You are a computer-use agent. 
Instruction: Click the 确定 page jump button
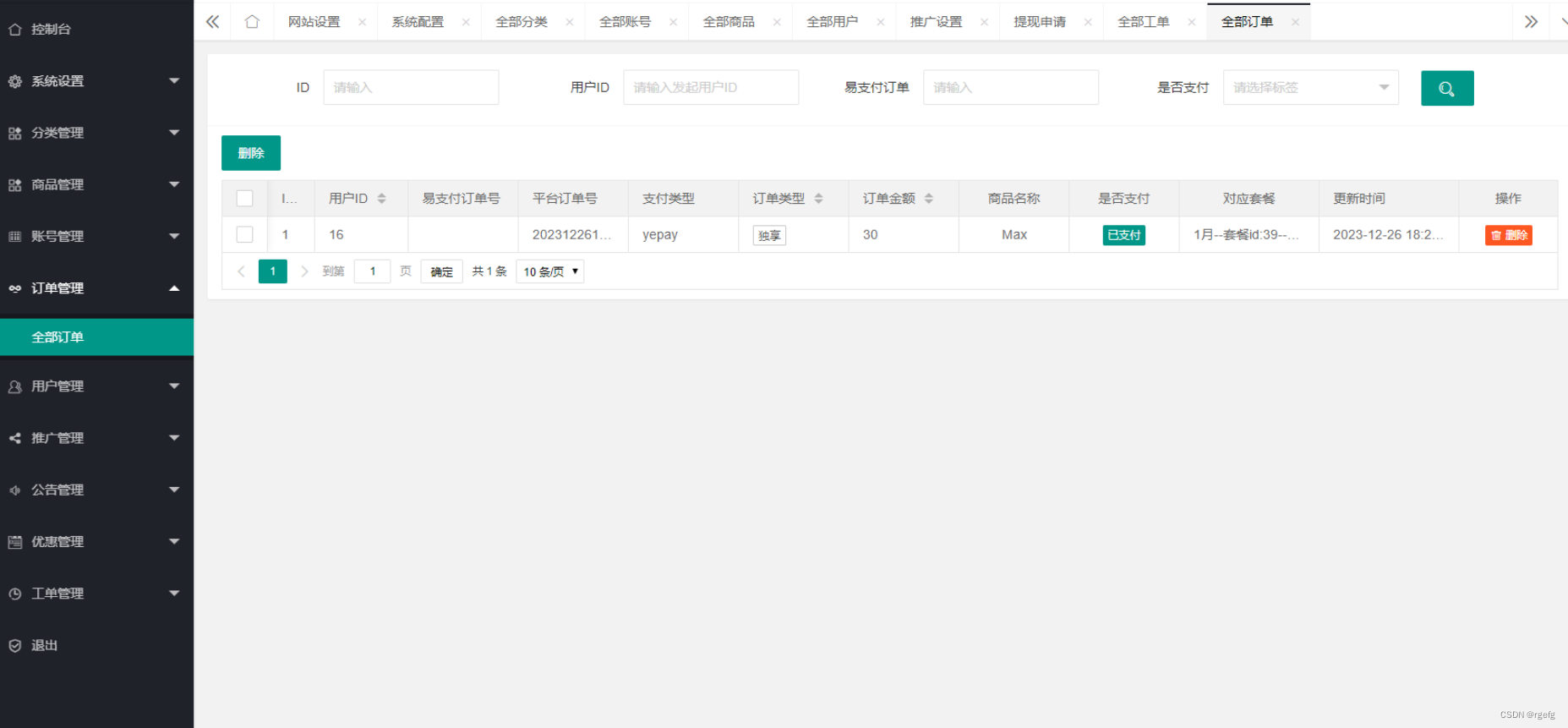(441, 271)
